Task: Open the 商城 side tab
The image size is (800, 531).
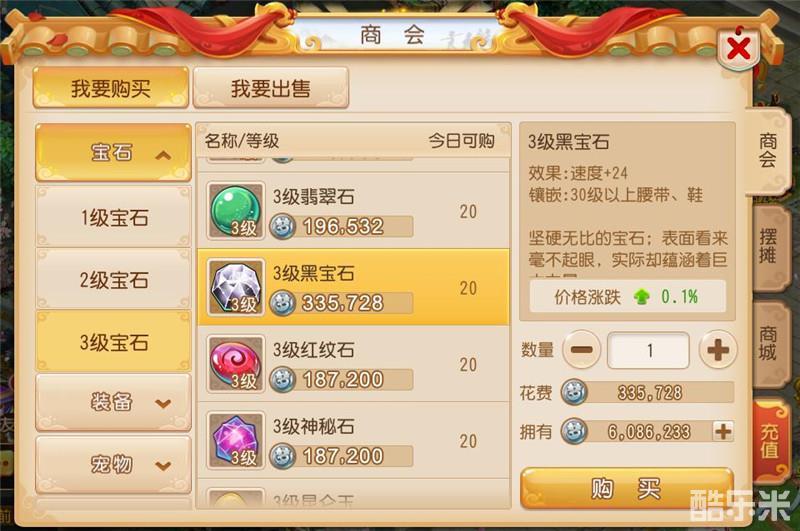Action: coord(769,345)
